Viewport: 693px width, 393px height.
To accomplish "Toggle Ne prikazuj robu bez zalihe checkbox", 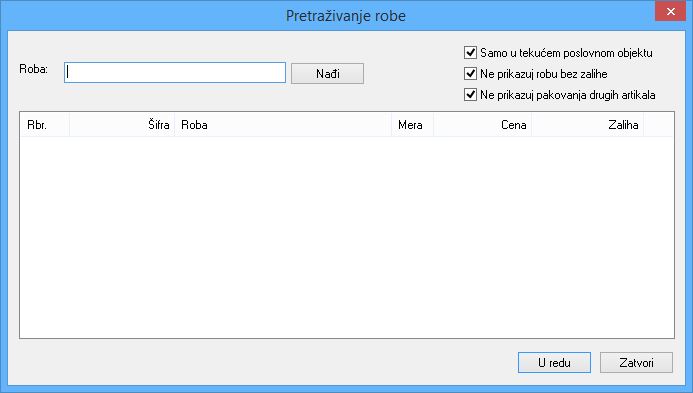I will coord(470,73).
